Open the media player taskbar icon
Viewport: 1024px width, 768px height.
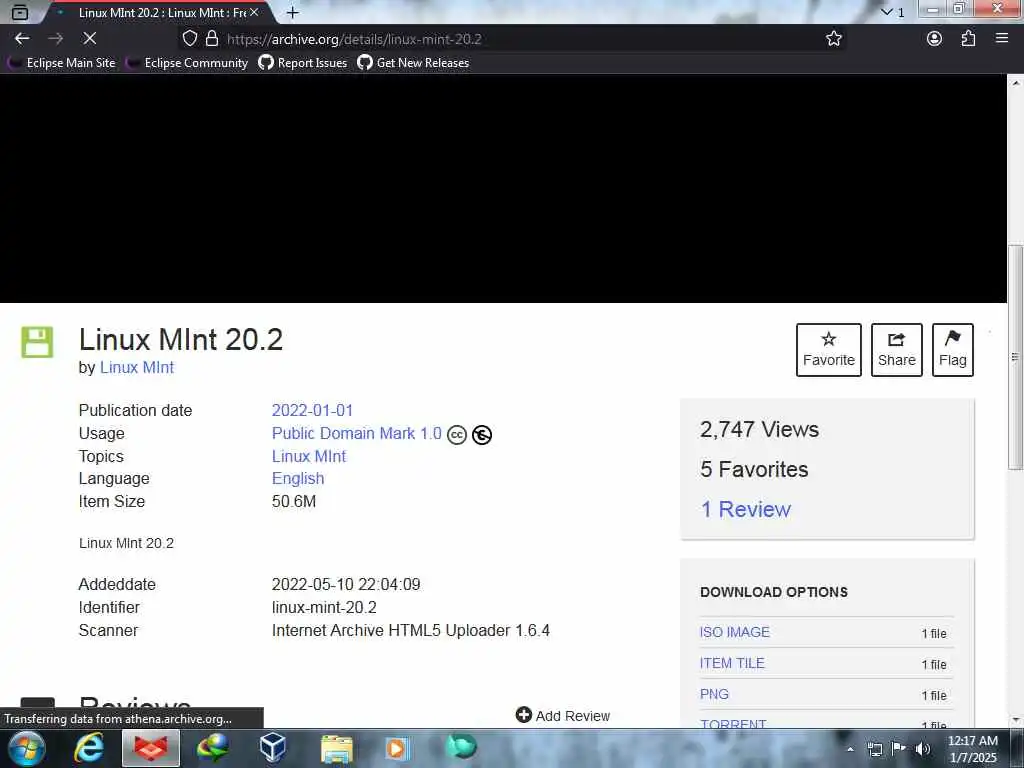pyautogui.click(x=396, y=748)
